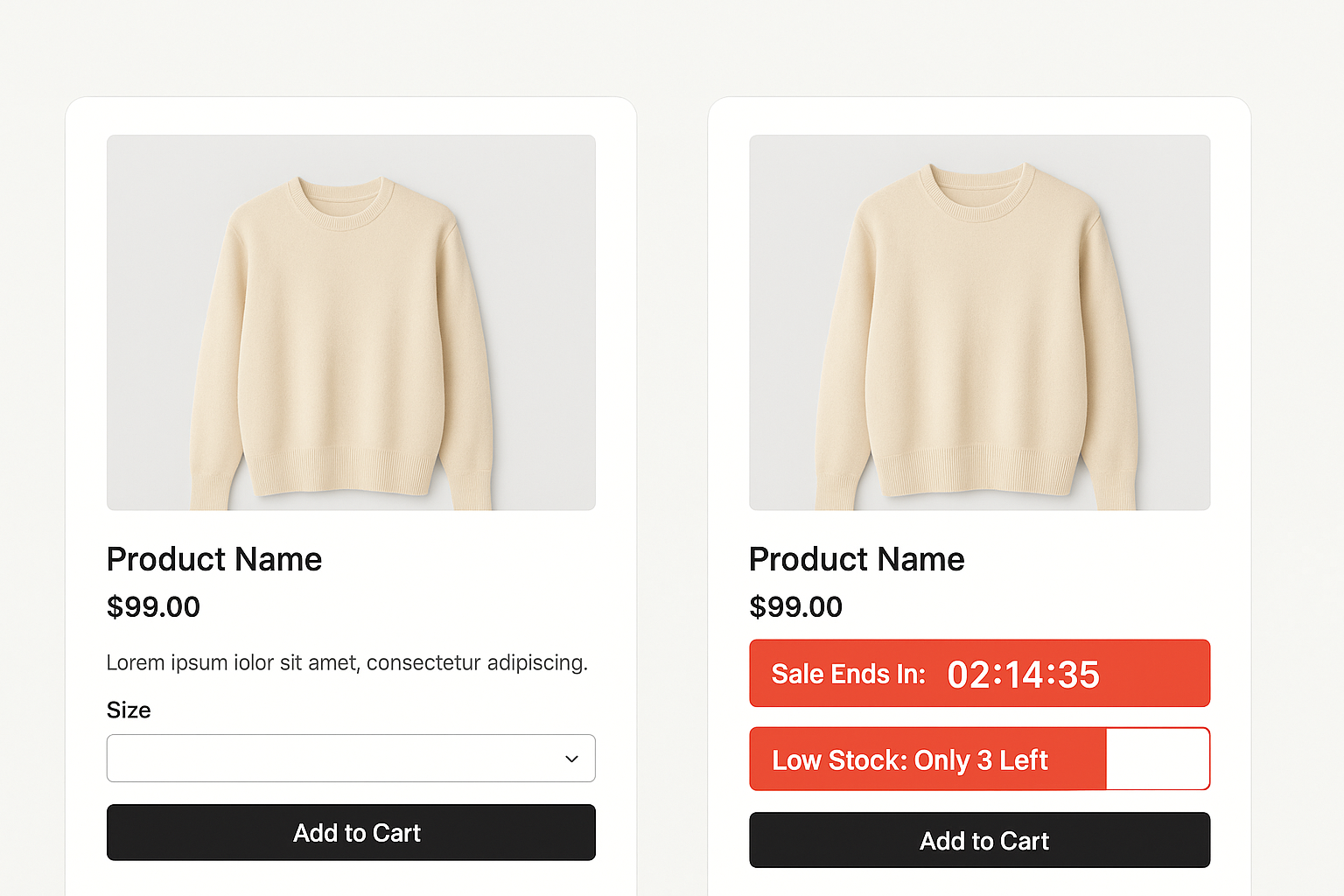Select the right product card
The height and width of the screenshot is (896, 1344).
[x=979, y=490]
